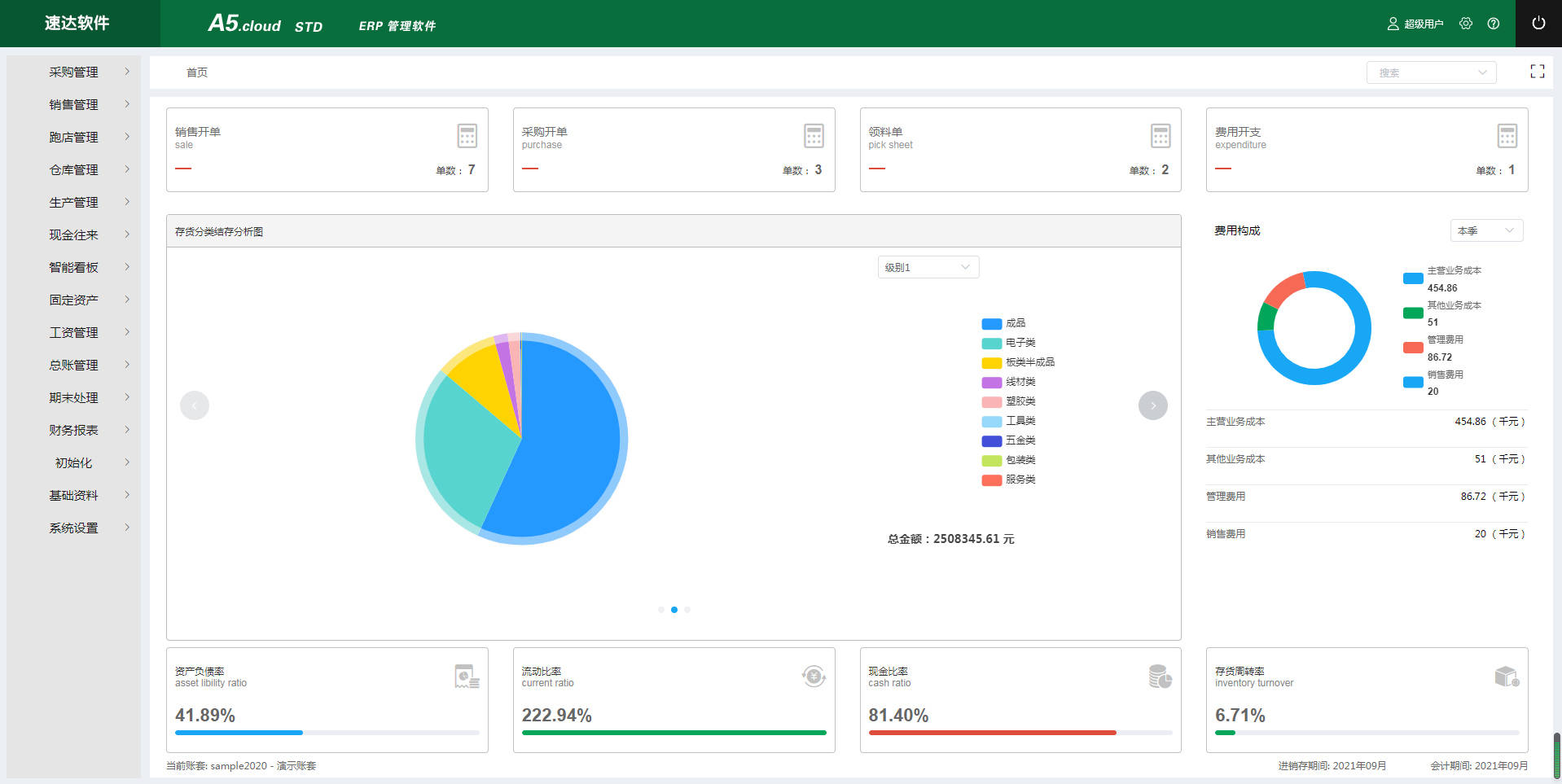
Task: Click the 销售开单 calculator icon
Action: pos(467,136)
